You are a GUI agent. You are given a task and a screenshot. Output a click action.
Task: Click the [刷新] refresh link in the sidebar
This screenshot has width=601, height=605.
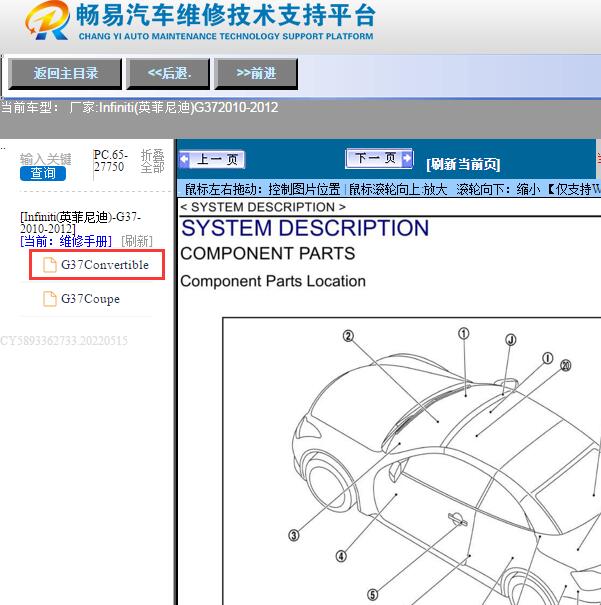pyautogui.click(x=137, y=242)
